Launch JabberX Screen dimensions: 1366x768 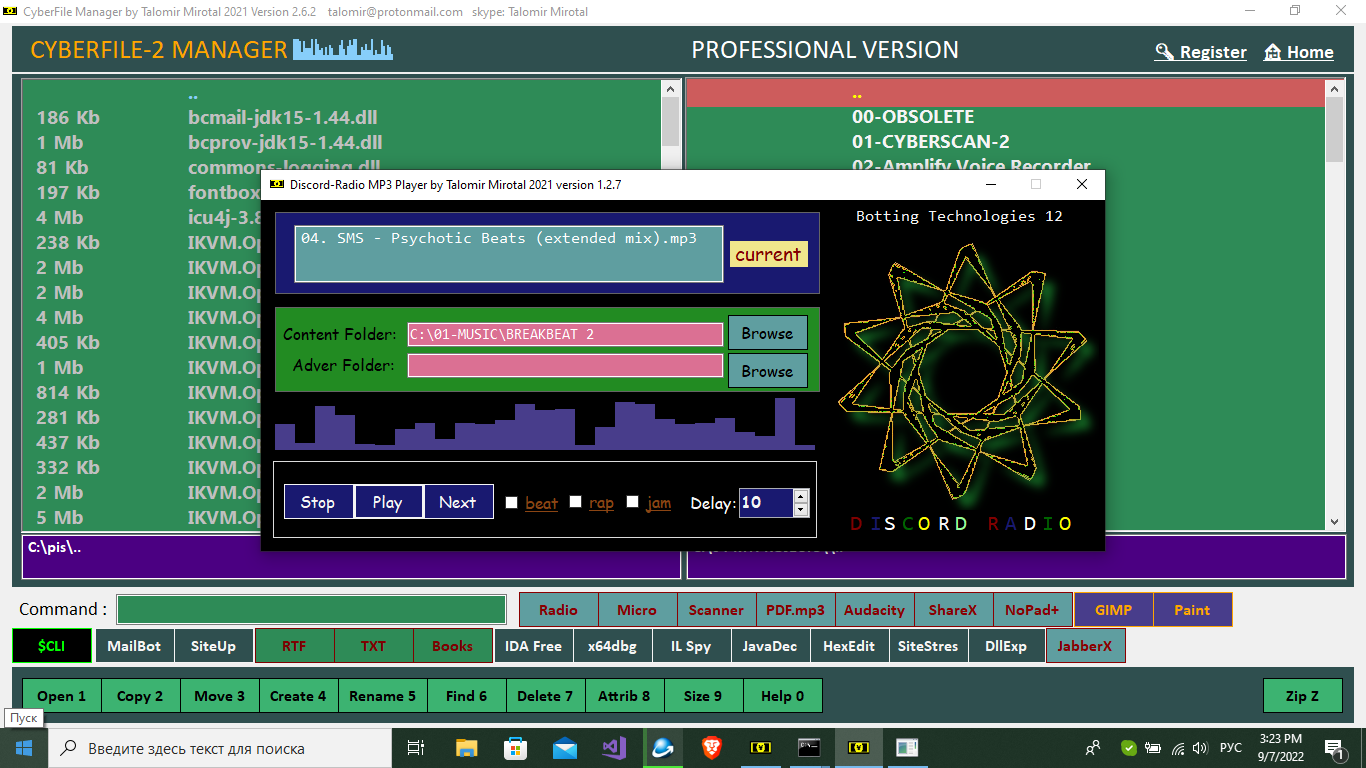click(x=1086, y=646)
